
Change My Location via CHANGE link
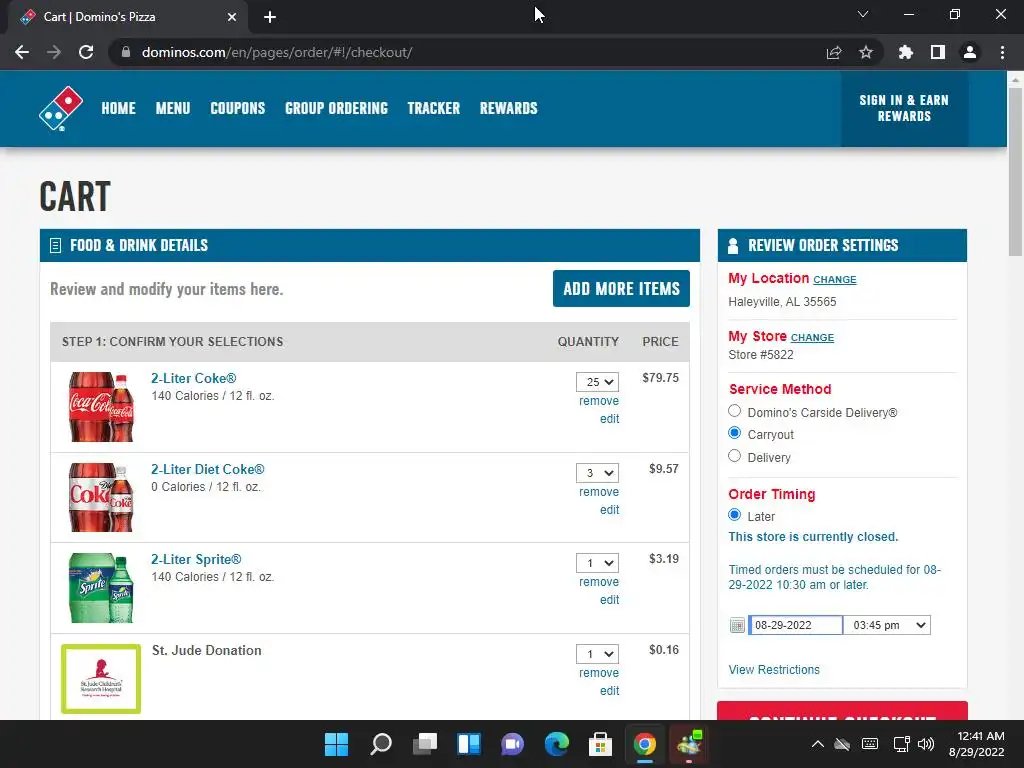point(835,280)
